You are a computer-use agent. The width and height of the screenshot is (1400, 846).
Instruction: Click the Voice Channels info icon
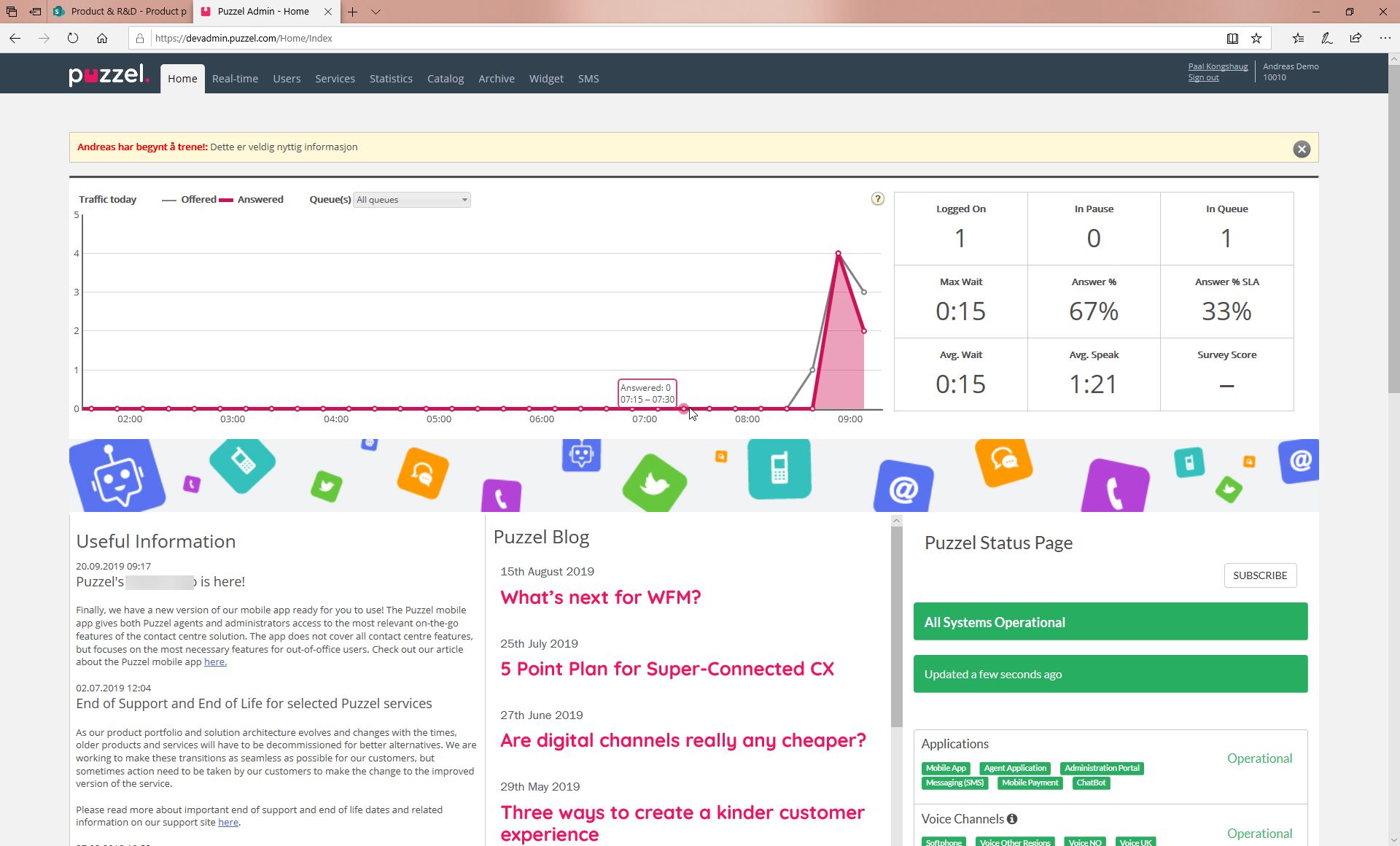tap(1012, 819)
